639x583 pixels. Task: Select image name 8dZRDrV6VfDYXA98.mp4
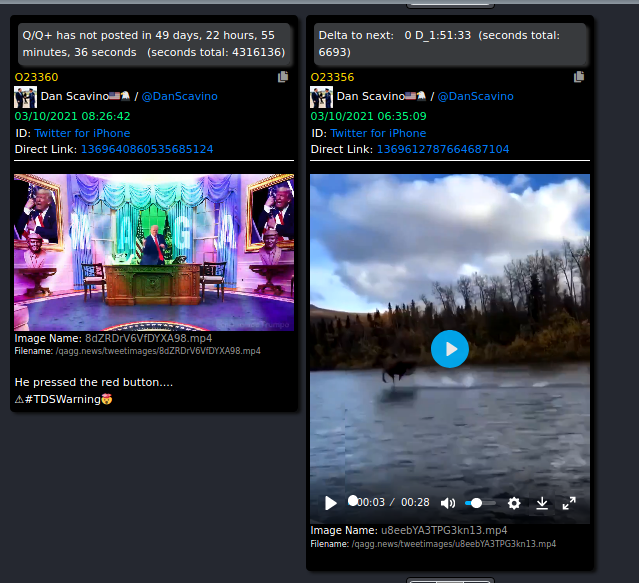[148, 338]
